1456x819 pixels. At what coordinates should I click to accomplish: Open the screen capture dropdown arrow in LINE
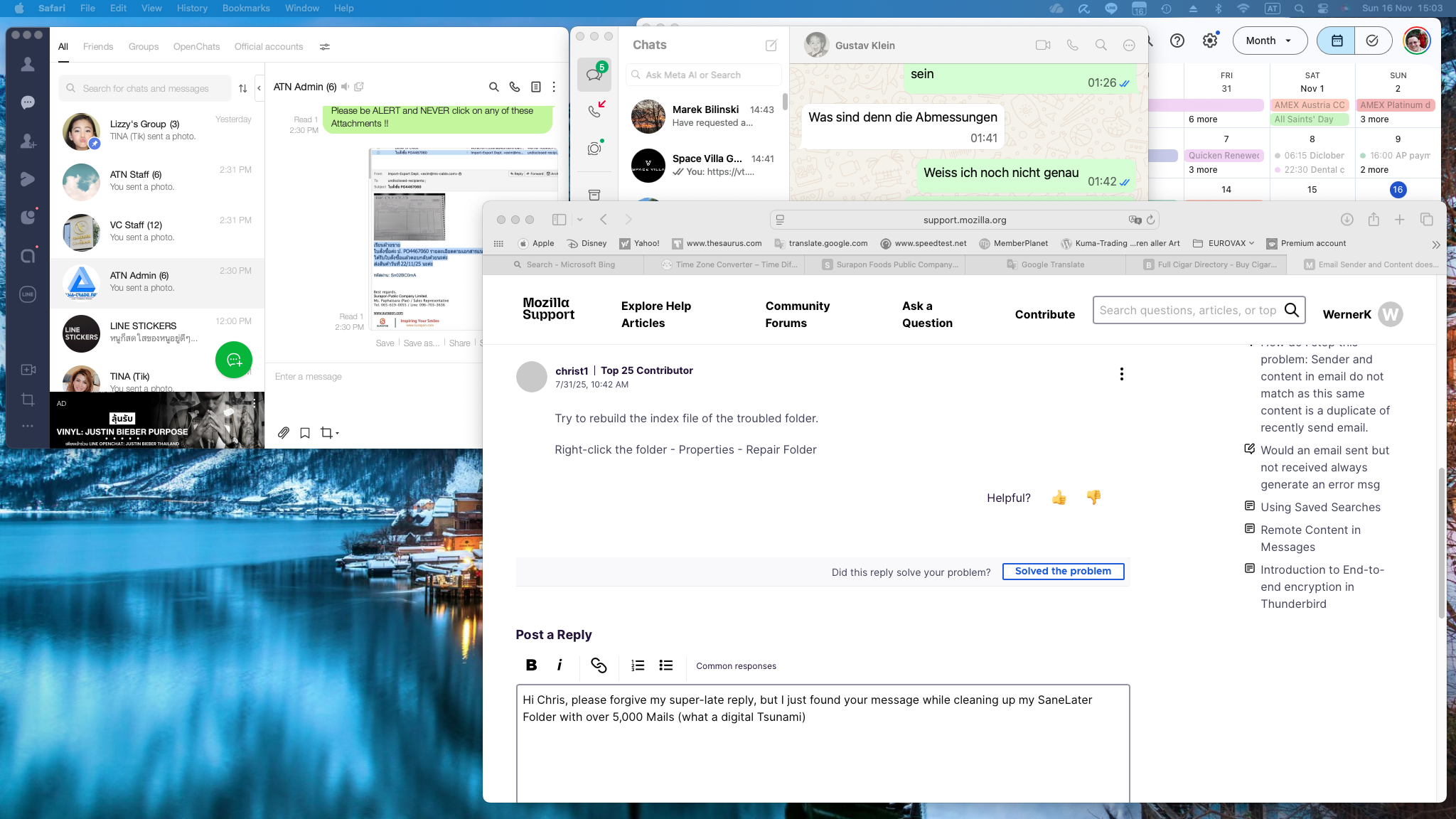[x=337, y=433]
